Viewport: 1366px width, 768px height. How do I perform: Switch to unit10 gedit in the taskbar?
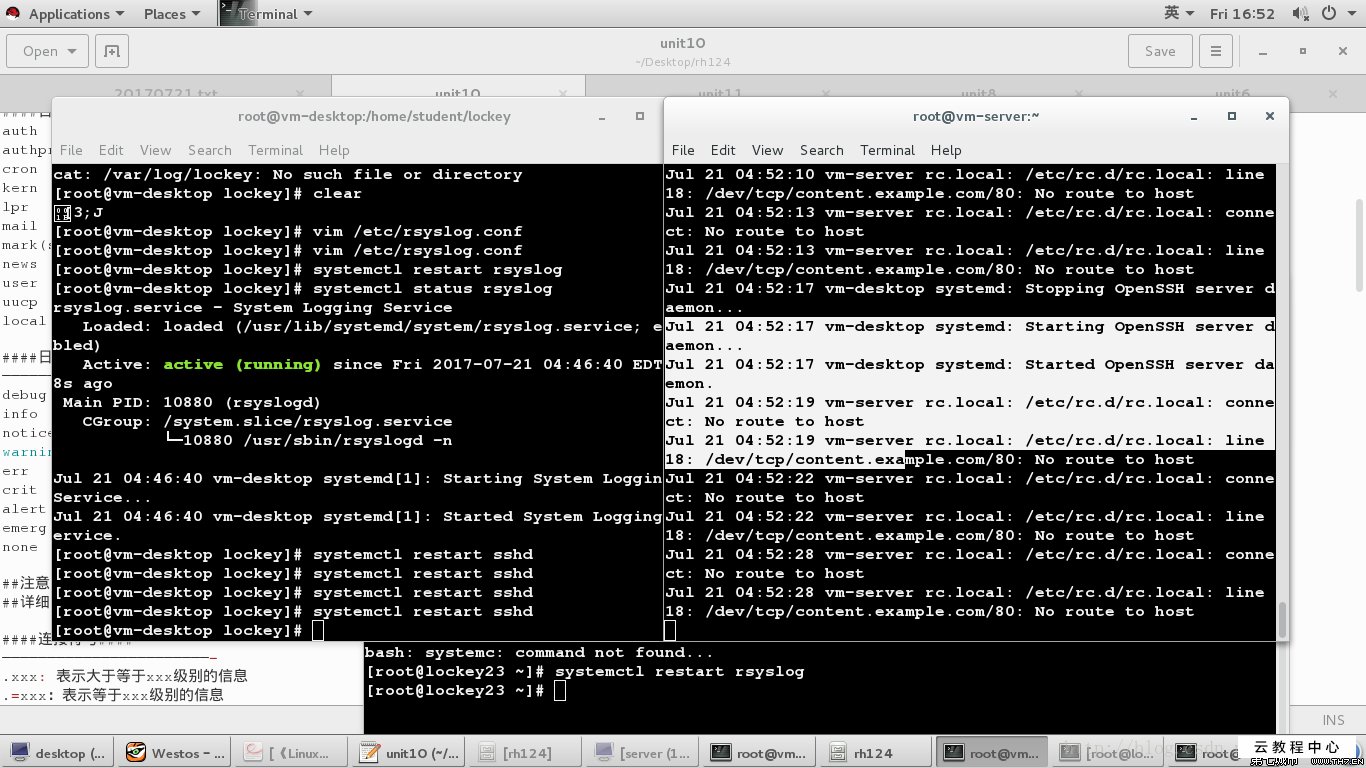(410, 753)
